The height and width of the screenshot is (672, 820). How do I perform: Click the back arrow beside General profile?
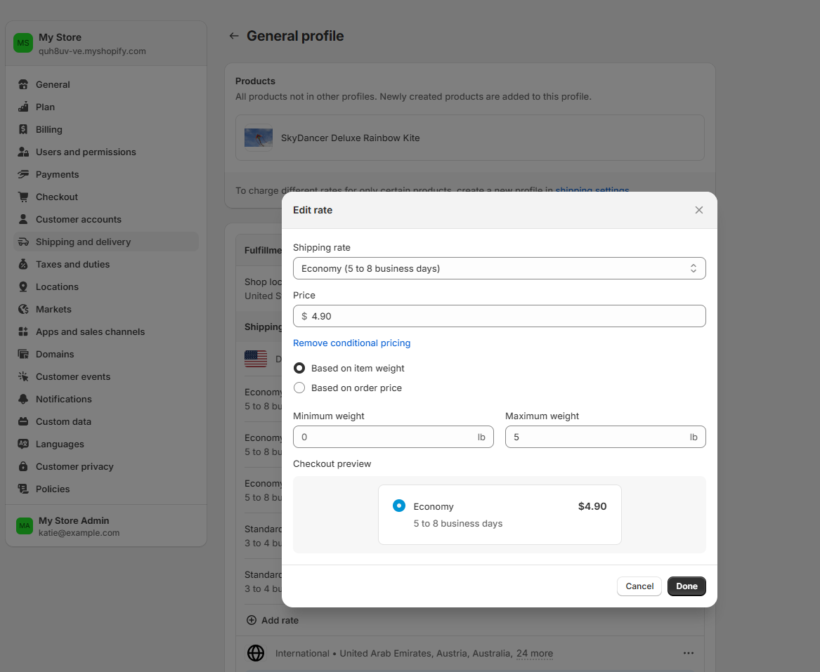232,35
